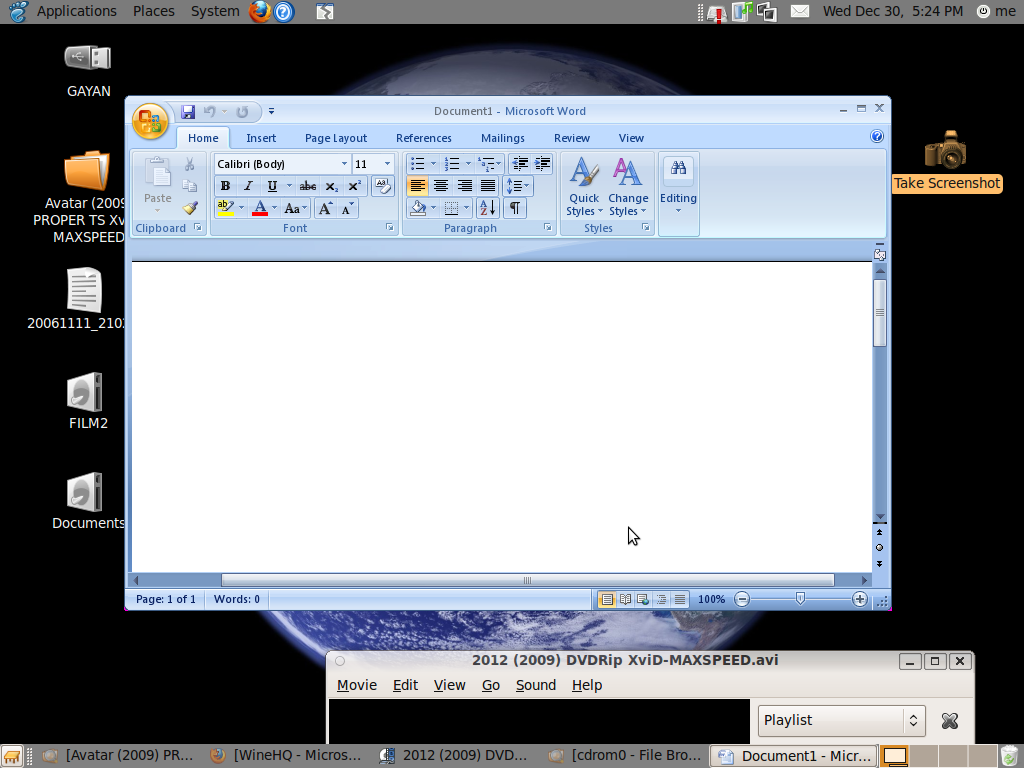Open the round Office button menu
The width and height of the screenshot is (1024, 768).
click(x=150, y=121)
